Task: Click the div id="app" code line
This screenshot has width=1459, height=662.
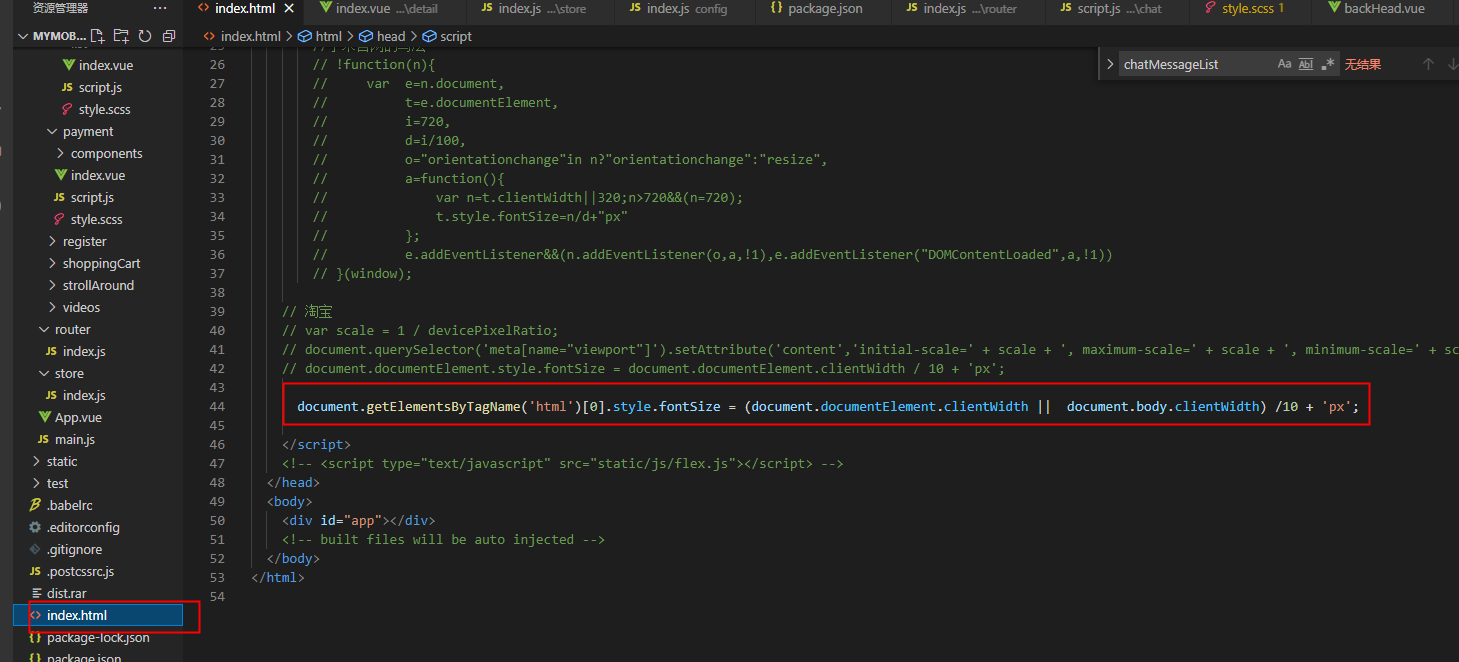Action: [x=358, y=520]
